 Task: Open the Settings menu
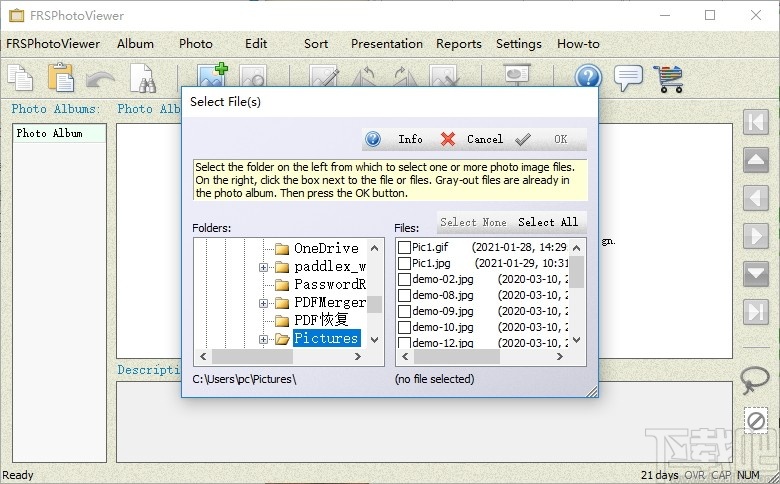(519, 44)
